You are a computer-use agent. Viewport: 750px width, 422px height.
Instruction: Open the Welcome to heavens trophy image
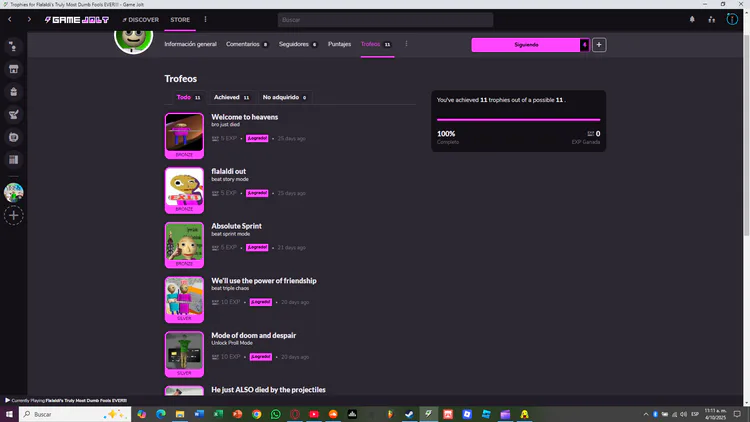coord(184,136)
